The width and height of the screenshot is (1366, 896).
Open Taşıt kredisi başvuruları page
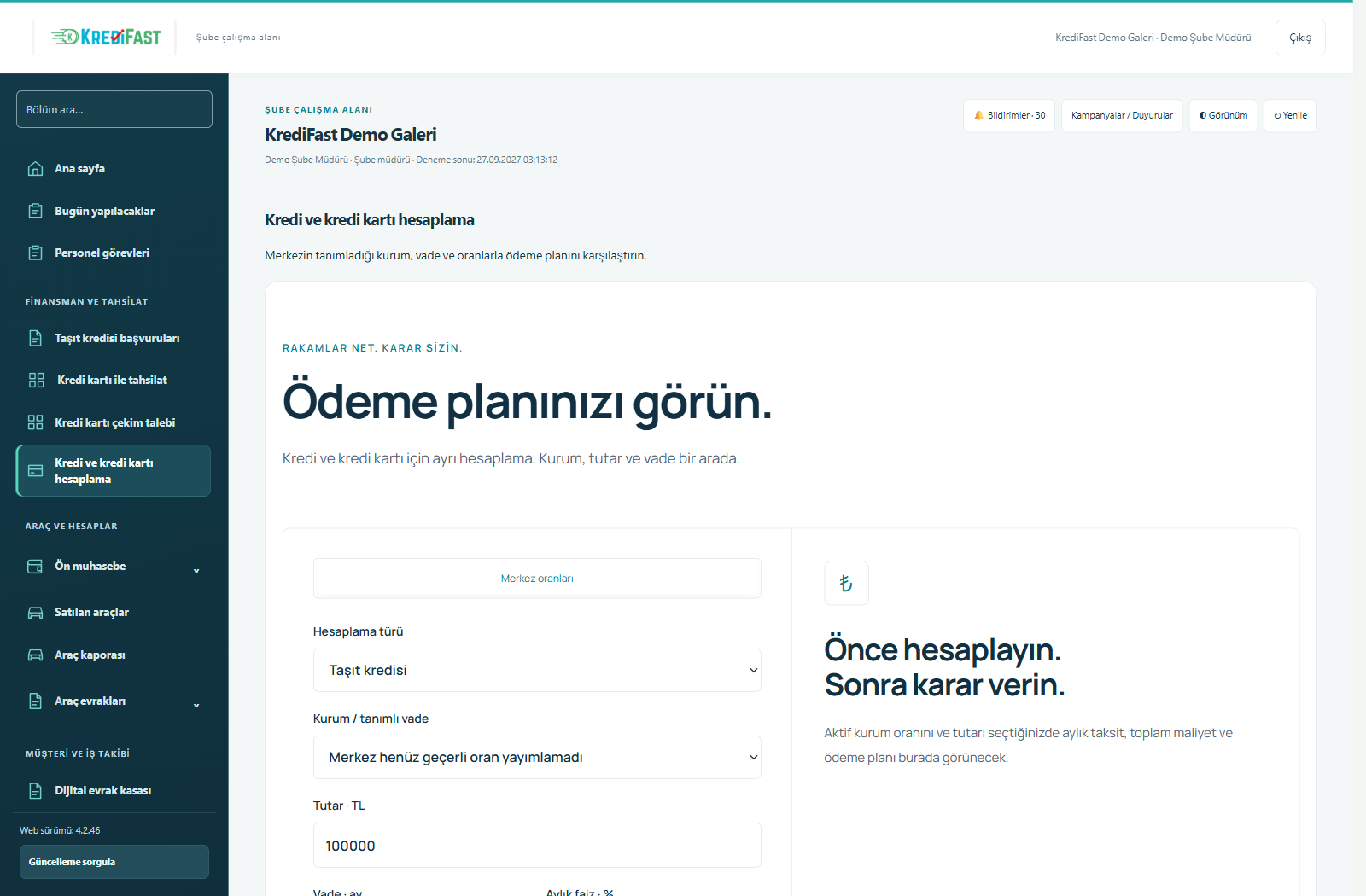click(114, 338)
